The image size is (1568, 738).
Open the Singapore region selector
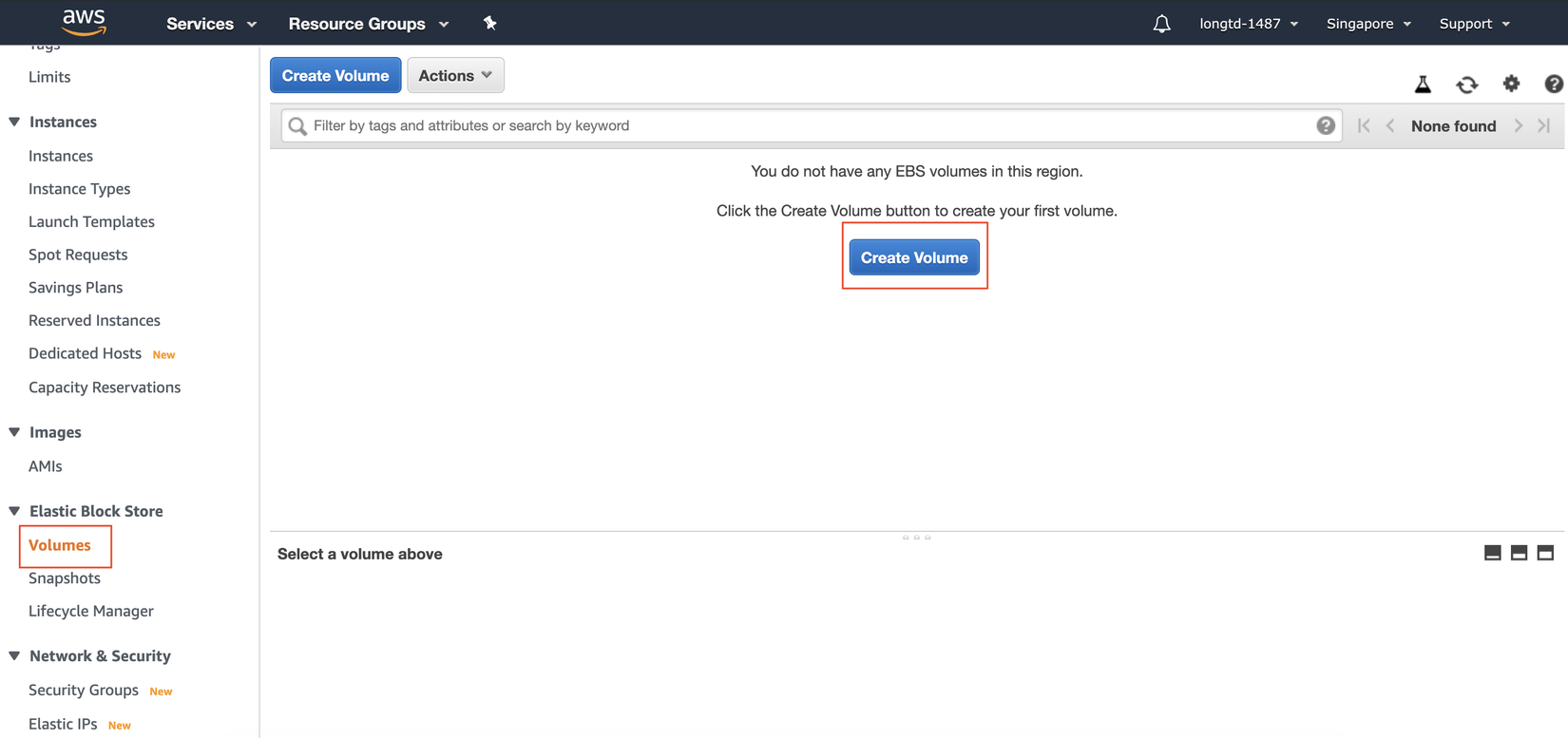pos(1368,24)
